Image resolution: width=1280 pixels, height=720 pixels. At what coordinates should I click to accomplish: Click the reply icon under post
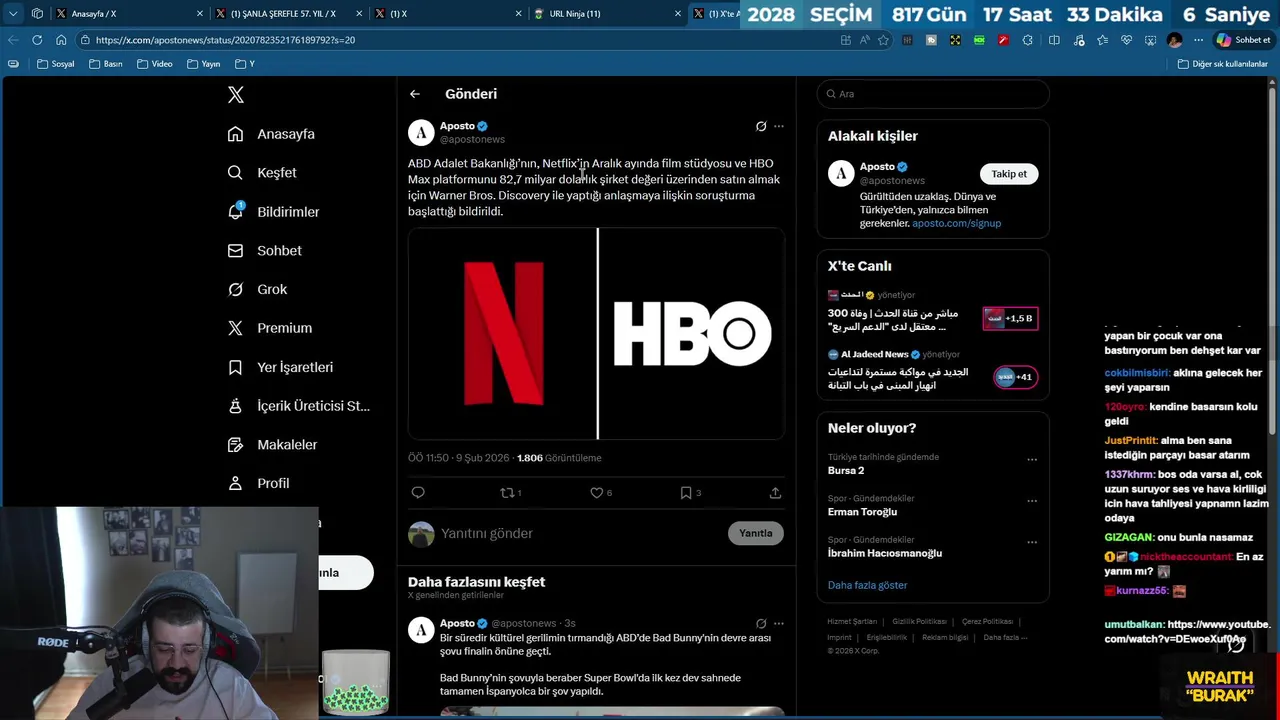coord(418,492)
